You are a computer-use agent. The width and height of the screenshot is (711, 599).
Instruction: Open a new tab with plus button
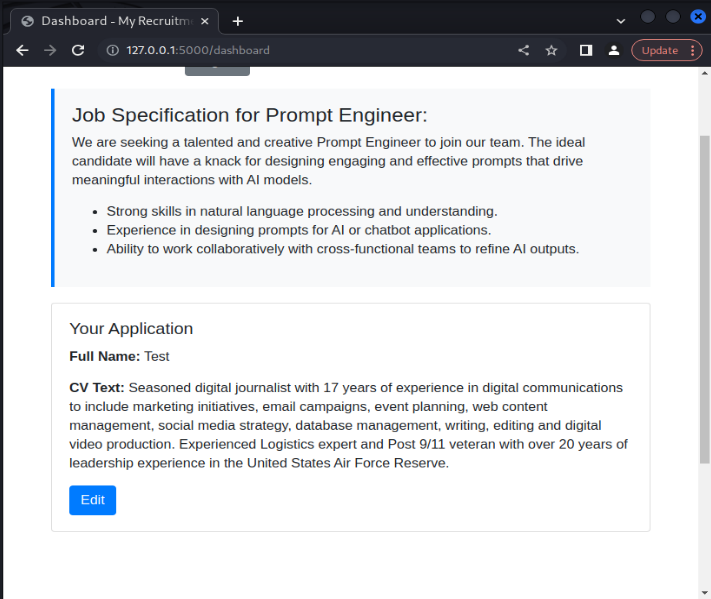237,21
